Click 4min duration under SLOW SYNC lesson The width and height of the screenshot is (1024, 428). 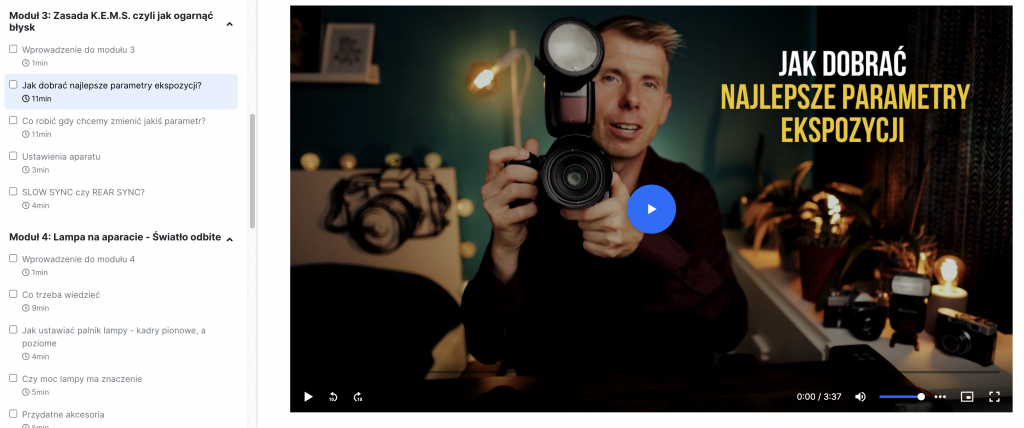[x=40, y=205]
